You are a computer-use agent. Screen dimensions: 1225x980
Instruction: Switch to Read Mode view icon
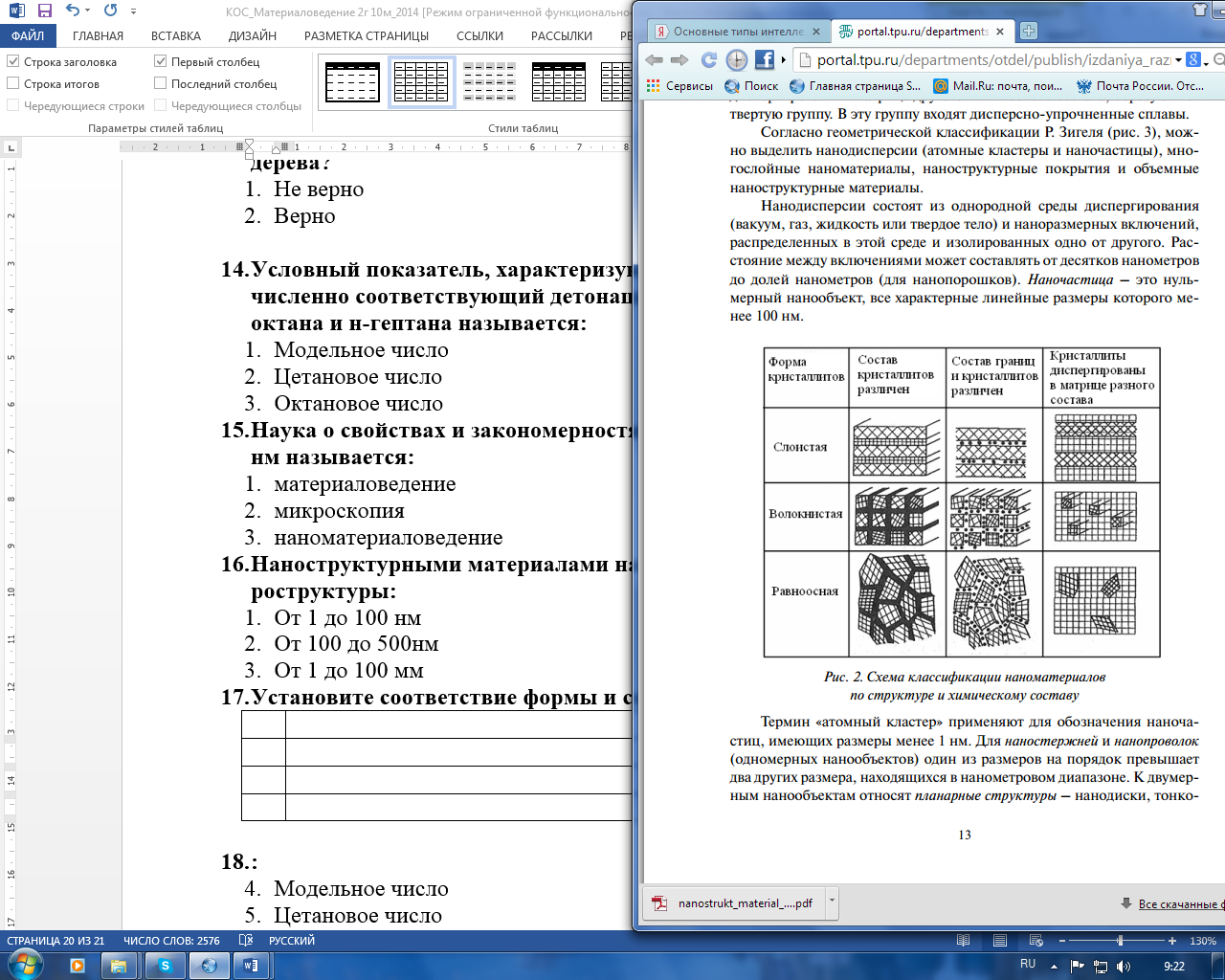coord(962,941)
